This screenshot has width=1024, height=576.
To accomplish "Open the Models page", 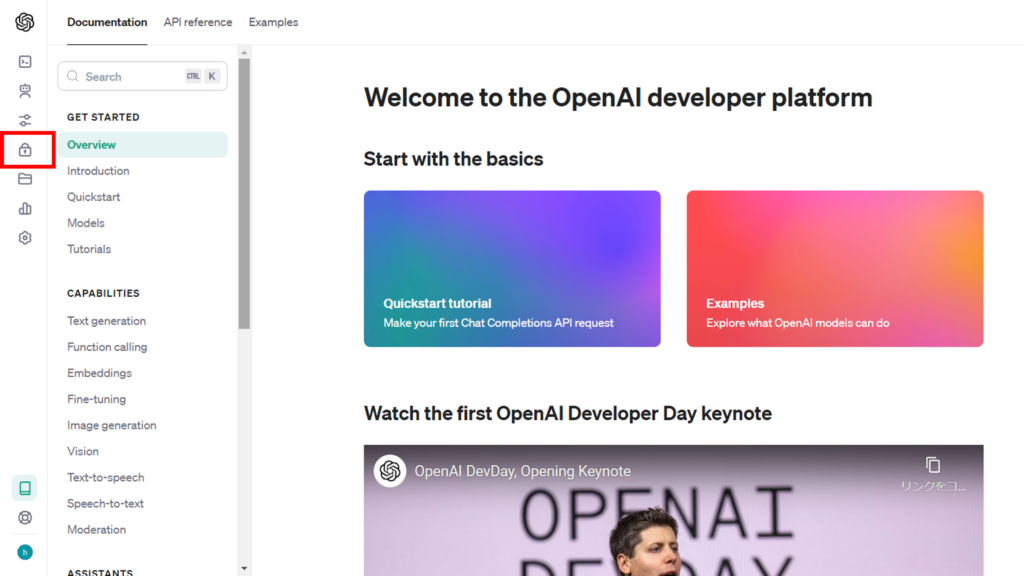I will [x=86, y=223].
